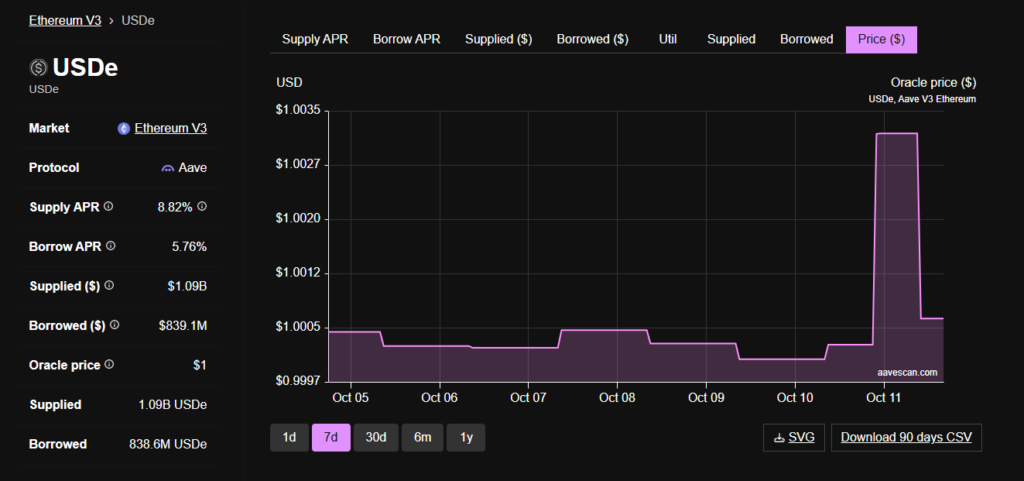Click the info icon next to Supply APR label
The height and width of the screenshot is (481, 1024).
108,207
